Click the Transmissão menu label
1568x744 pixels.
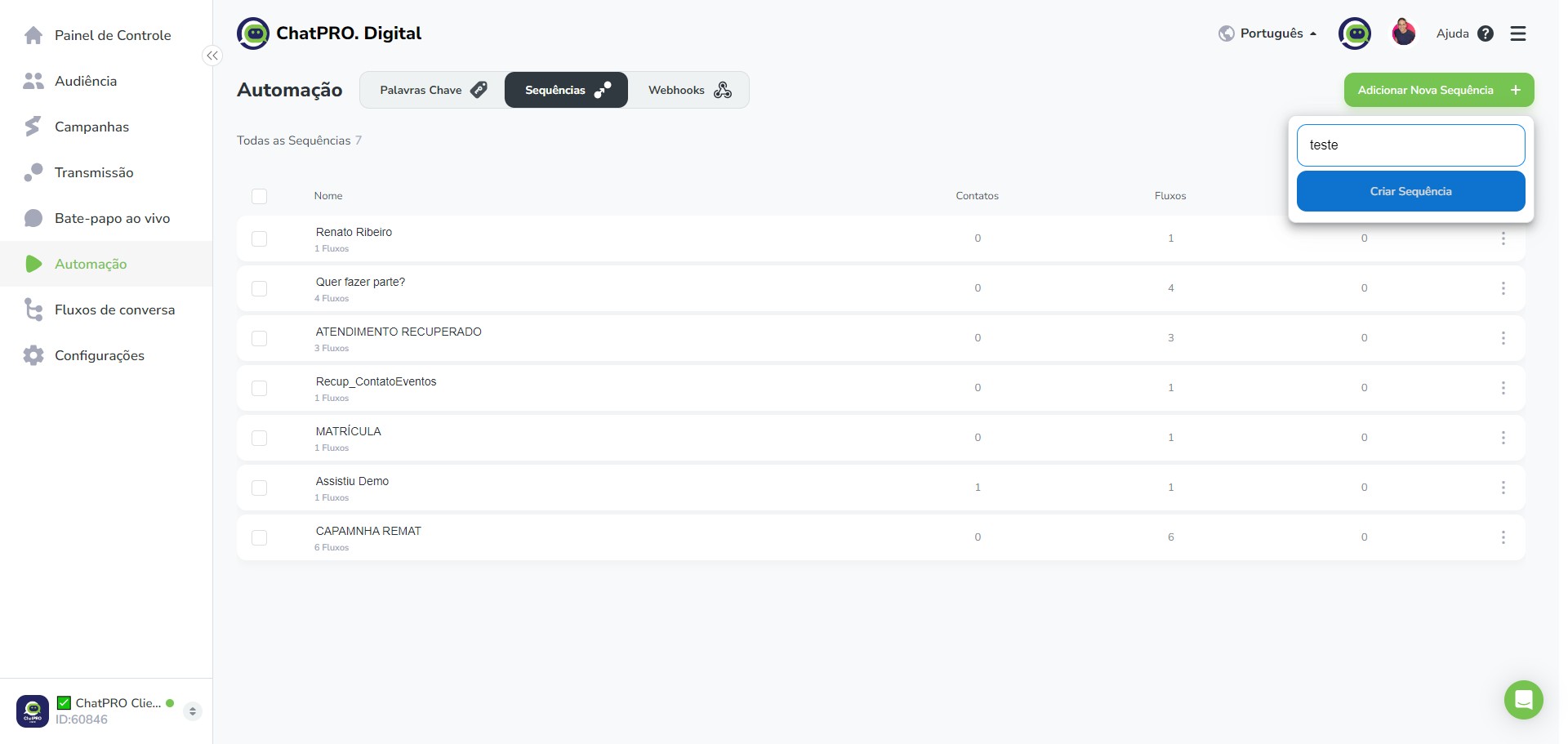point(94,172)
